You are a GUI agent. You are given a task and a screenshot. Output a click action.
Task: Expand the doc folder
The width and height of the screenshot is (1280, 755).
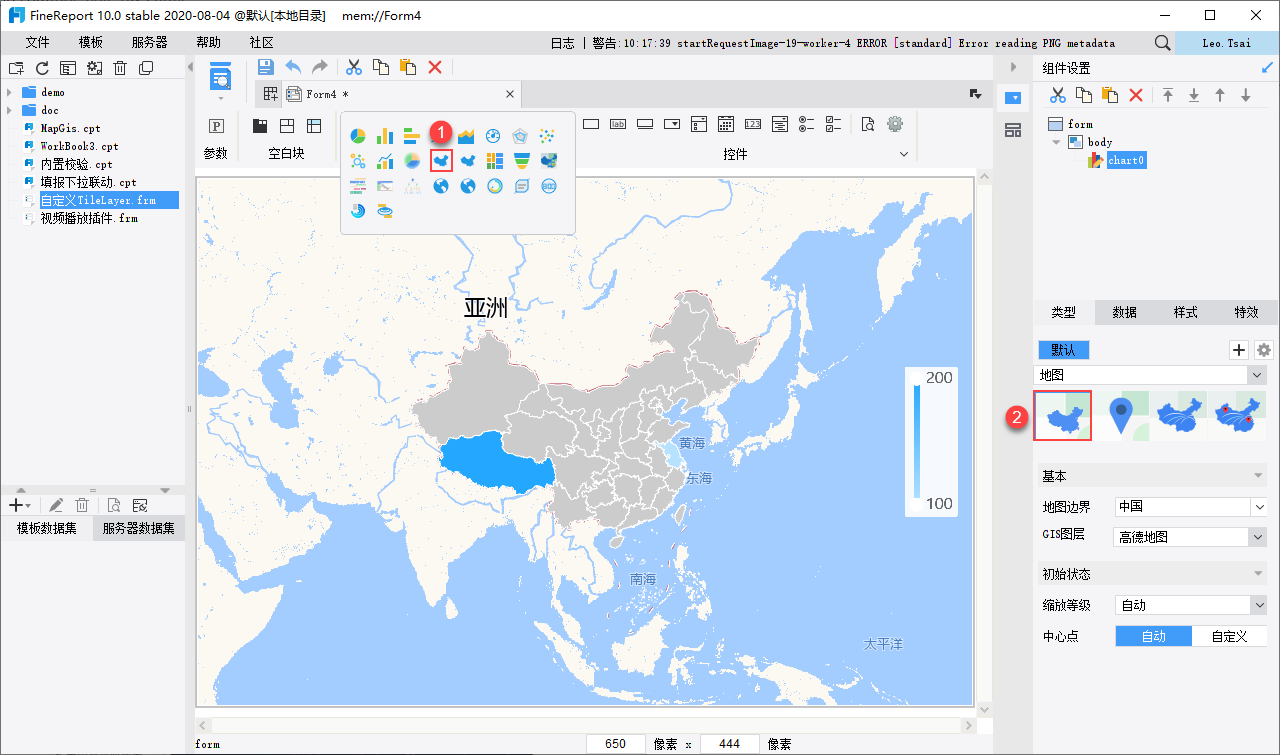point(9,110)
